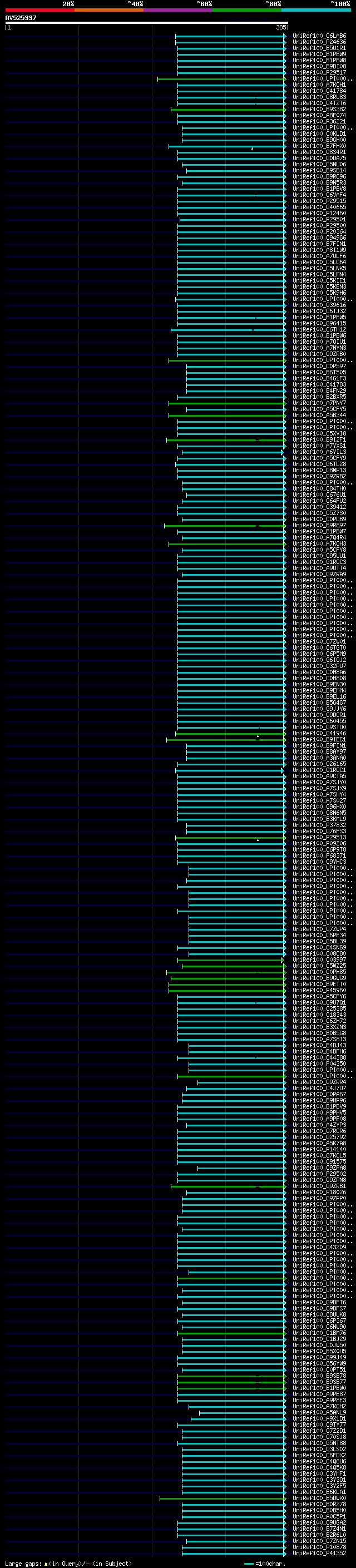Click the alignment bar for UniRef100_C6TH12

(228, 330)
